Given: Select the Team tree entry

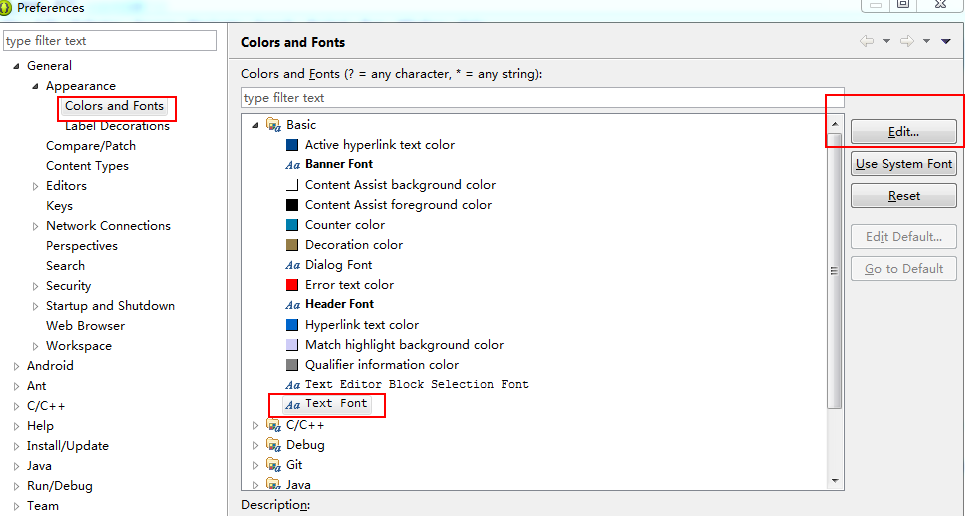Looking at the screenshot, I should (x=43, y=506).
